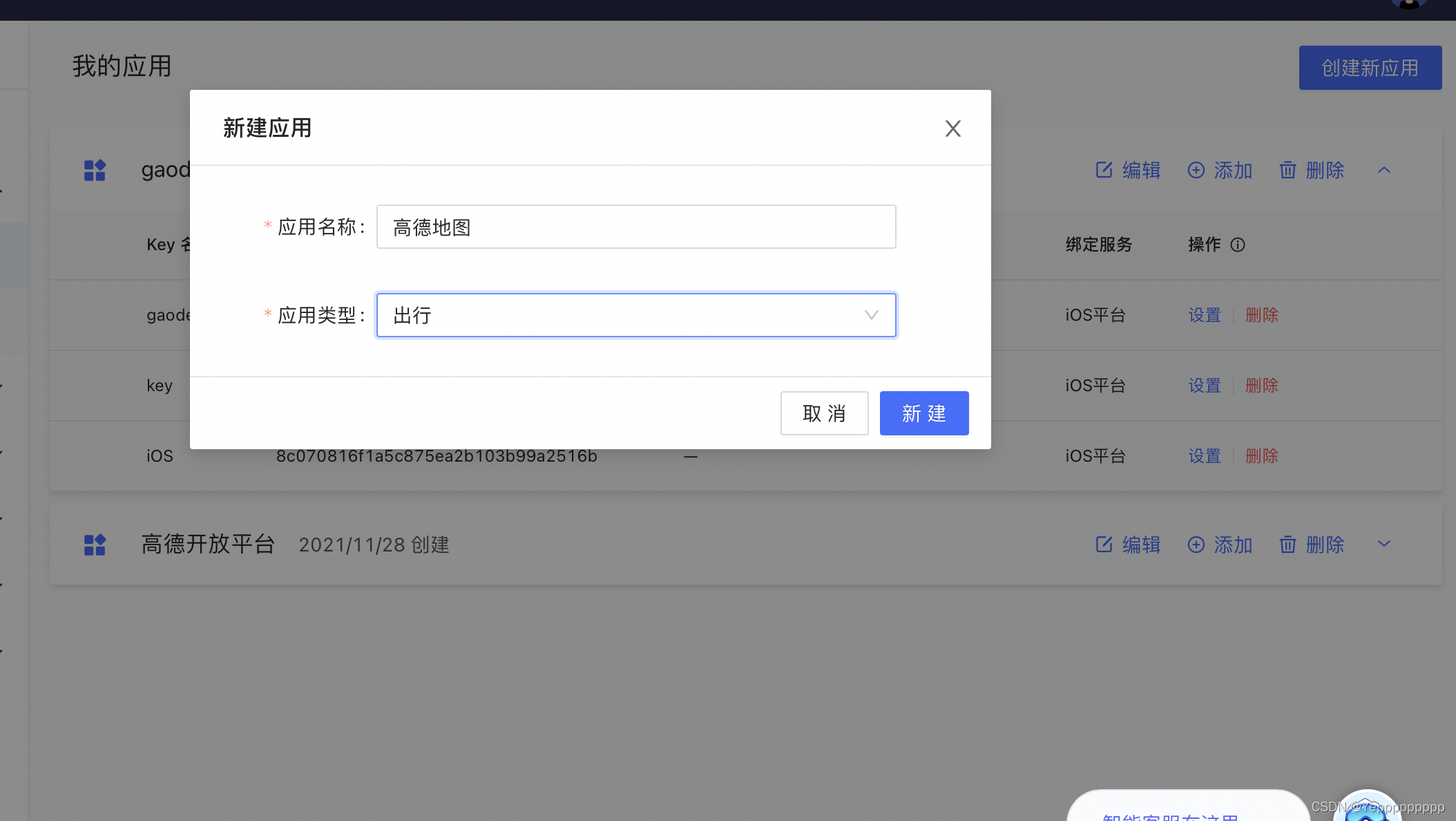Click the 取消 button
1456x821 pixels.
(x=824, y=413)
